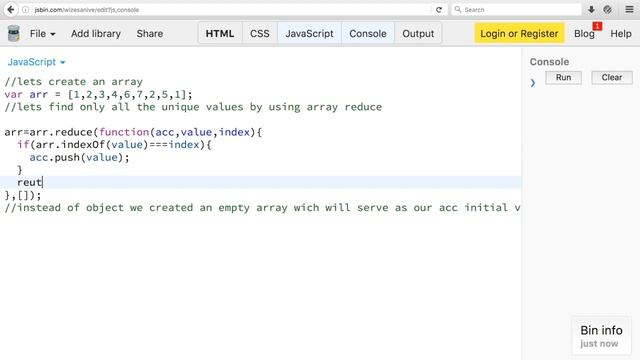This screenshot has height=360, width=640.
Task: Click the '//instead of object' comment line
Action: [x=262, y=207]
